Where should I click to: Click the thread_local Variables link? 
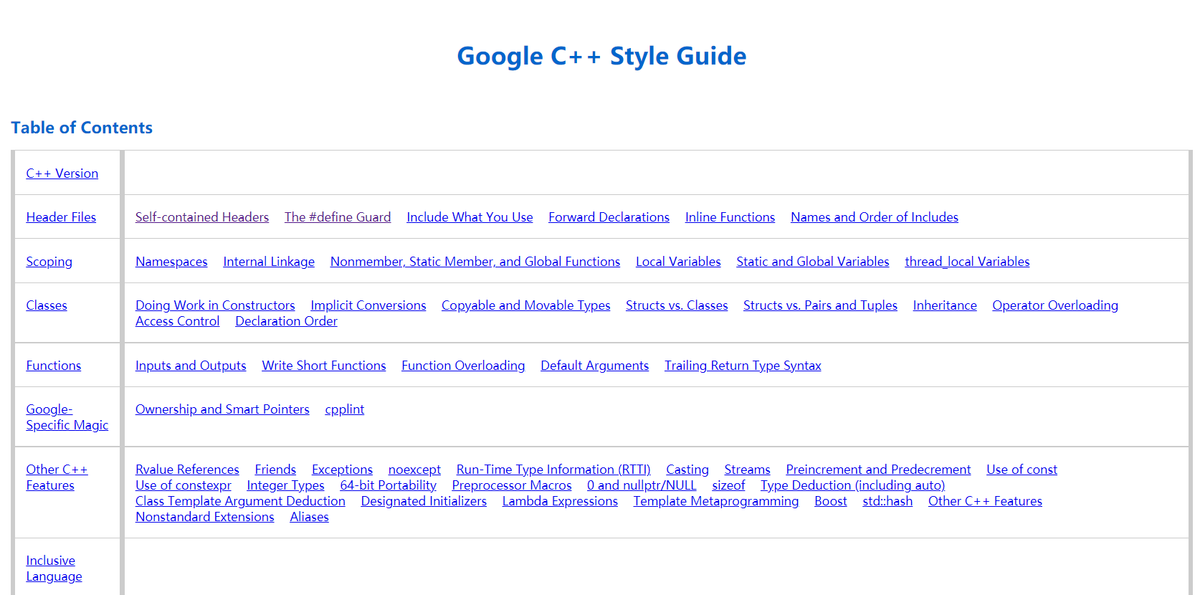click(x=967, y=262)
